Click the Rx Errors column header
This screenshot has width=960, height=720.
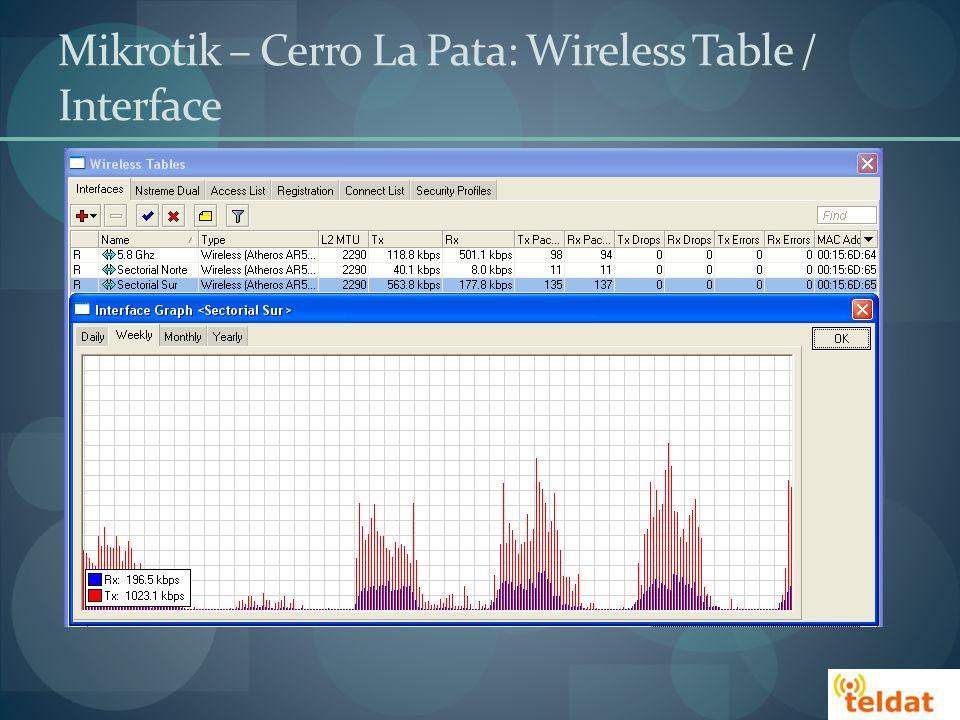pos(789,239)
